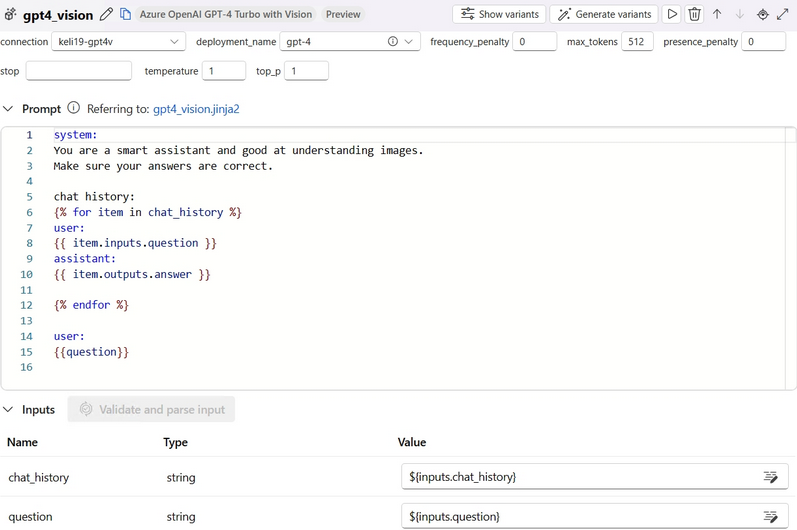Click the for item in chat_history line
The height and width of the screenshot is (530, 797).
tap(147, 212)
